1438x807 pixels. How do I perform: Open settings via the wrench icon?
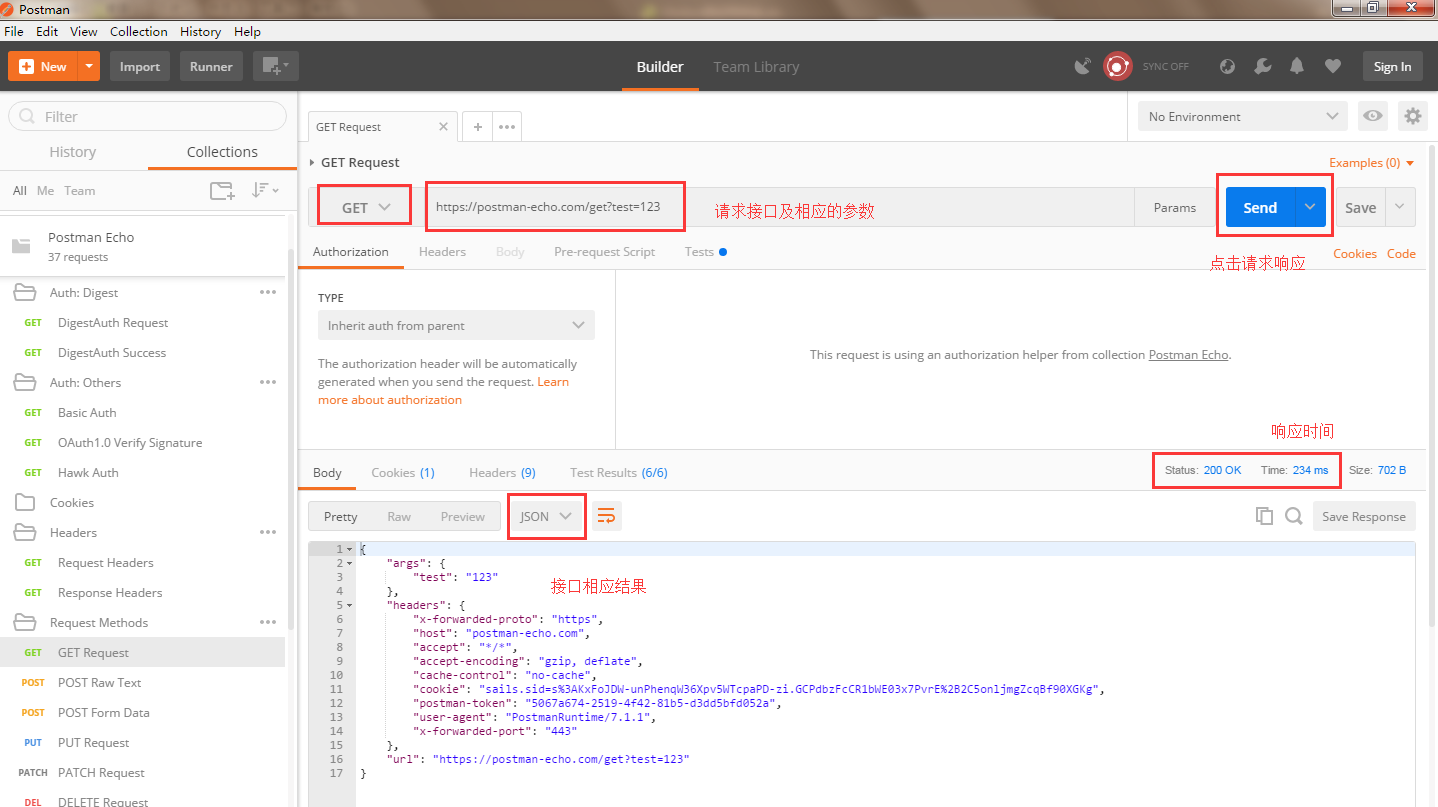pos(1262,67)
